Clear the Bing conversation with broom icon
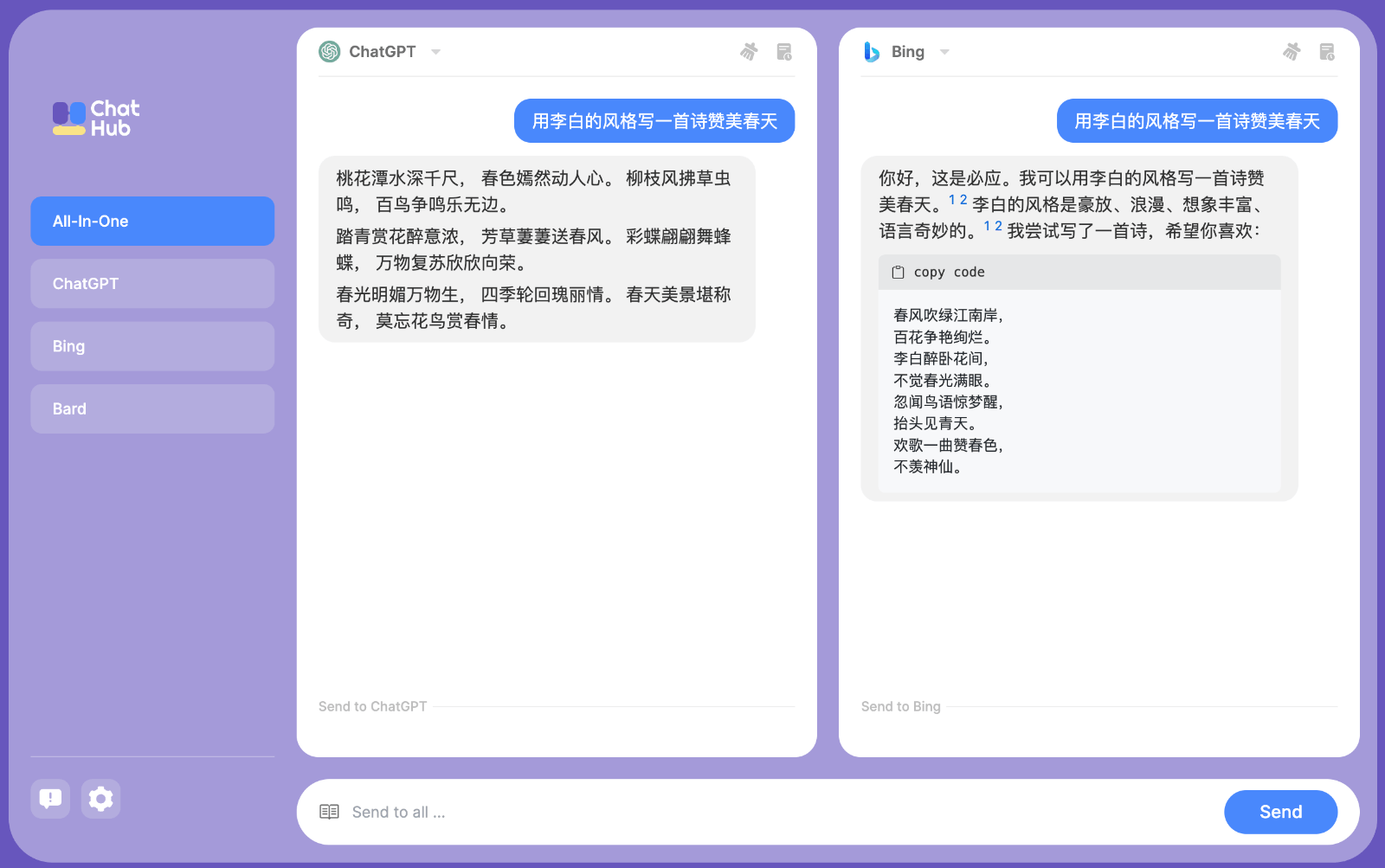Viewport: 1385px width, 868px height. 1292,52
